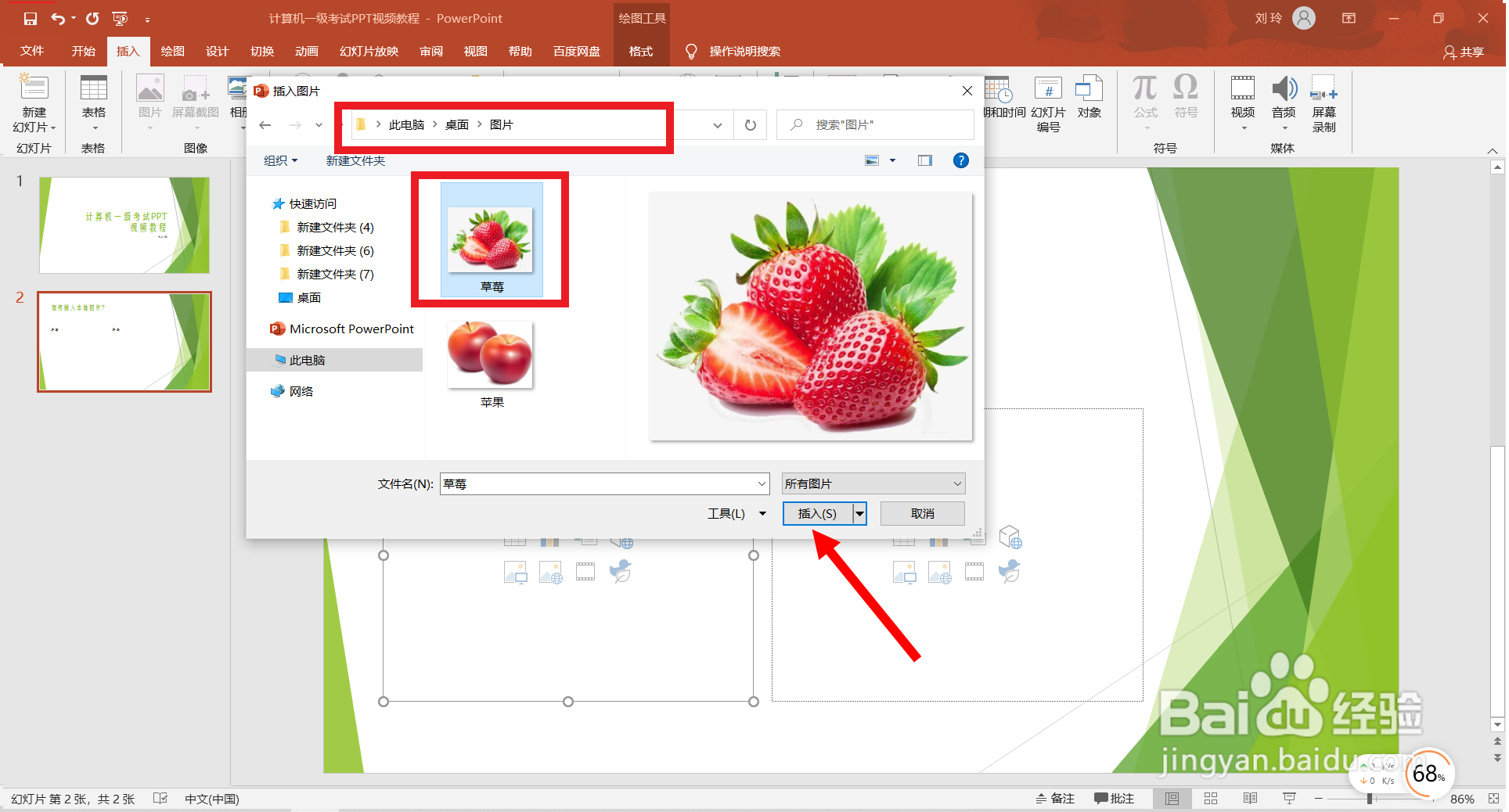This screenshot has height=812, width=1509.
Task: Insert an 对象 object
Action: point(1089,88)
